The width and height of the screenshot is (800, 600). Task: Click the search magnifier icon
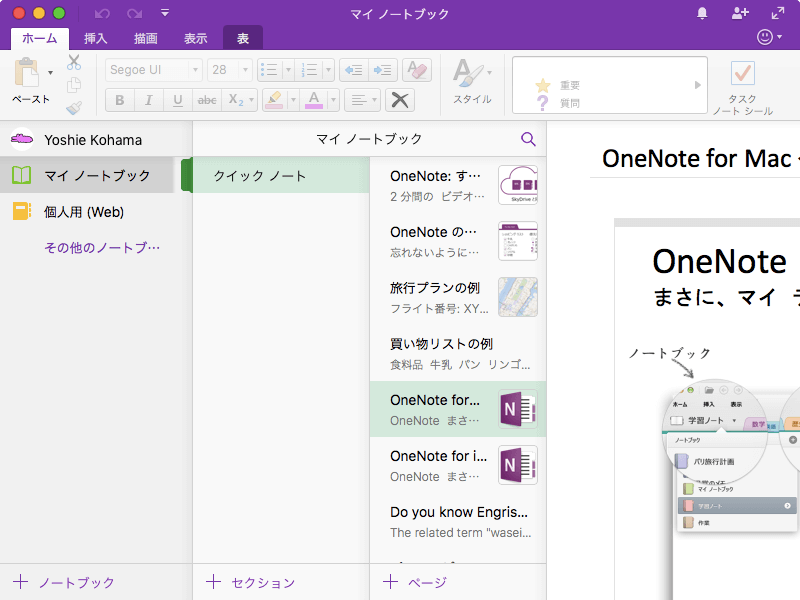click(x=528, y=139)
